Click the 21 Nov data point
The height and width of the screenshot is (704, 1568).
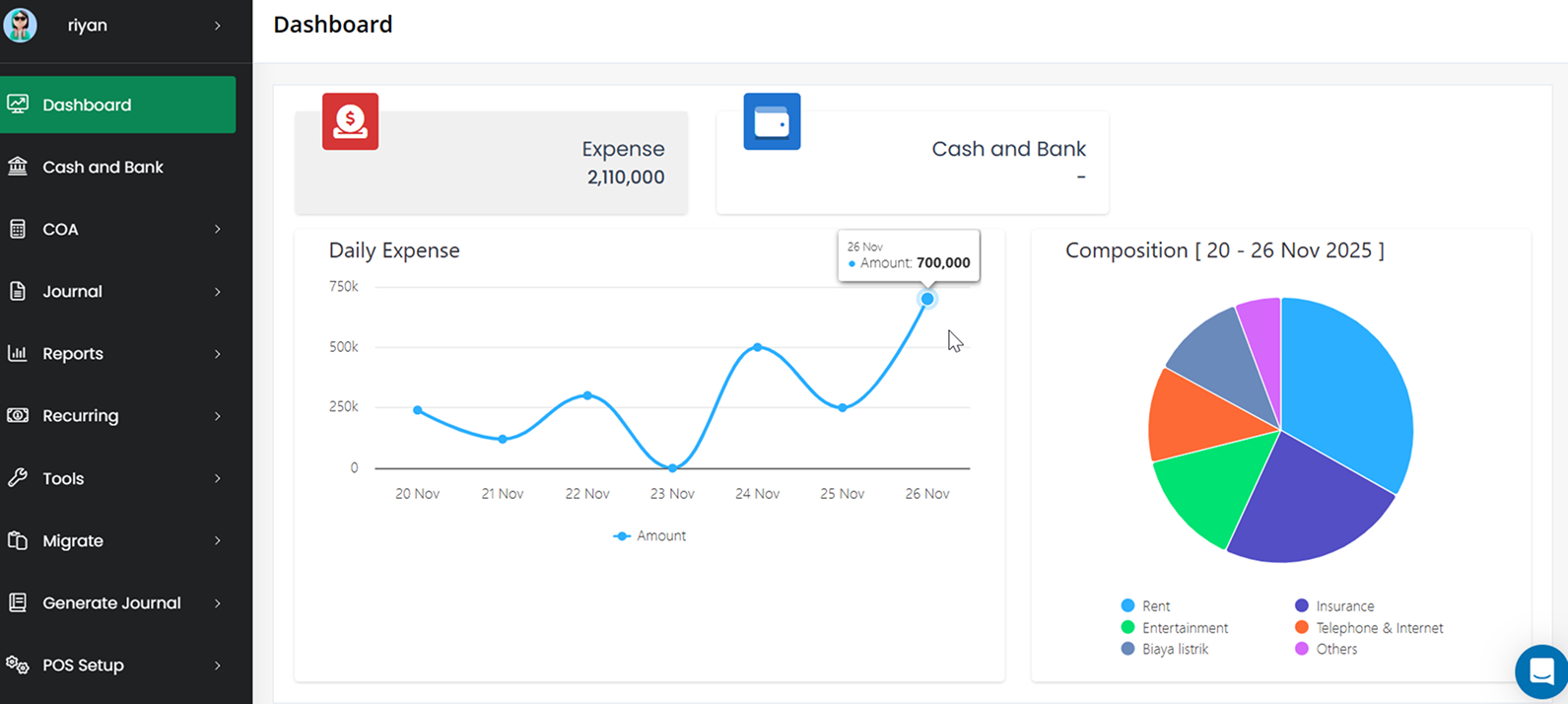click(503, 439)
